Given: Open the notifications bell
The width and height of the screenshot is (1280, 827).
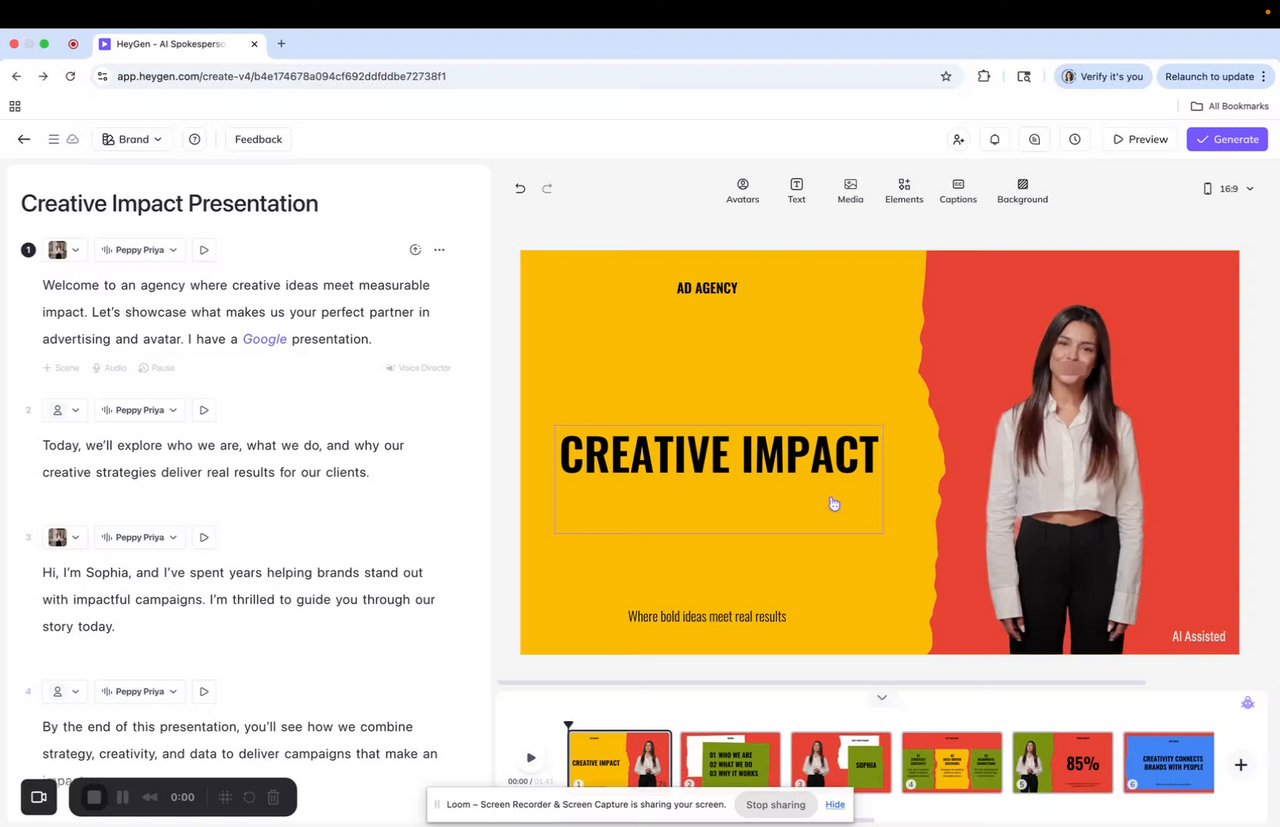Looking at the screenshot, I should pos(995,139).
